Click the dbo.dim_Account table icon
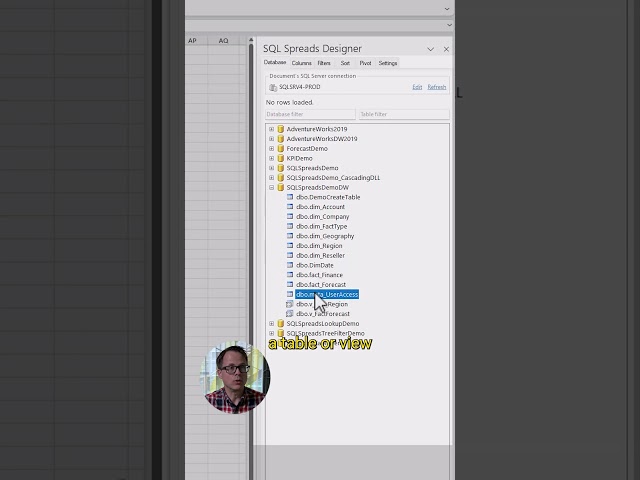The image size is (640, 480). click(x=290, y=207)
